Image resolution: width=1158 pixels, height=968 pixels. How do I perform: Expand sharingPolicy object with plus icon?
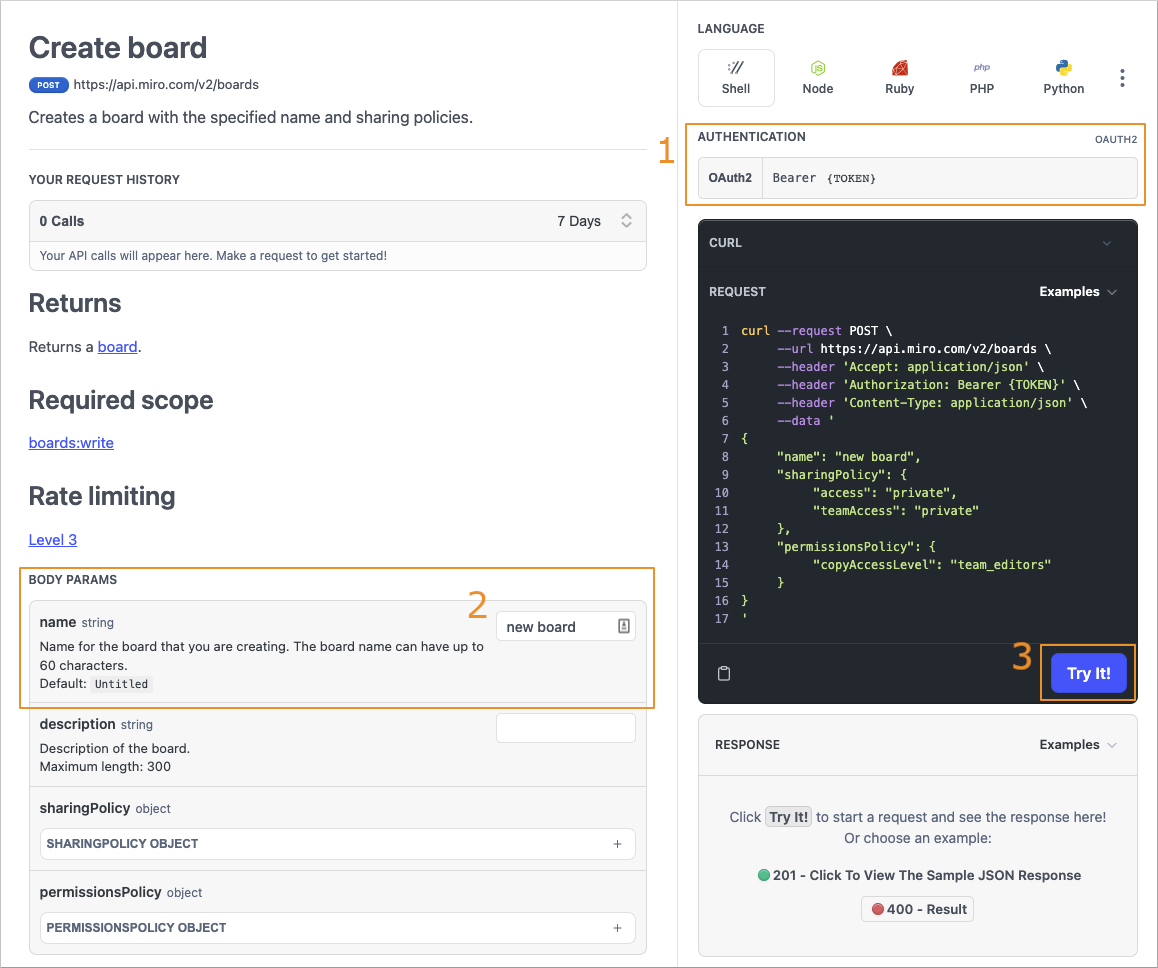tap(617, 844)
